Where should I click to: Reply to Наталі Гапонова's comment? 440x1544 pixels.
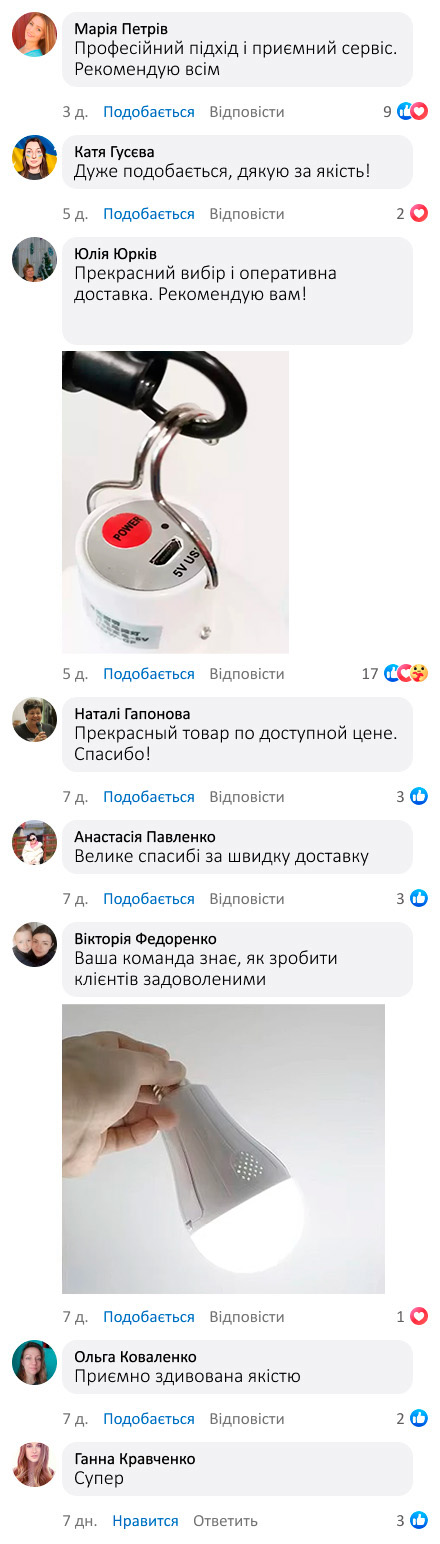click(x=247, y=797)
